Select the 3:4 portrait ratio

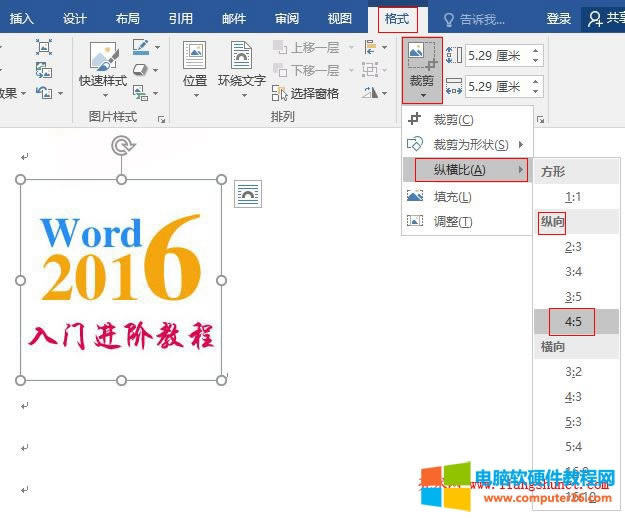tap(576, 272)
